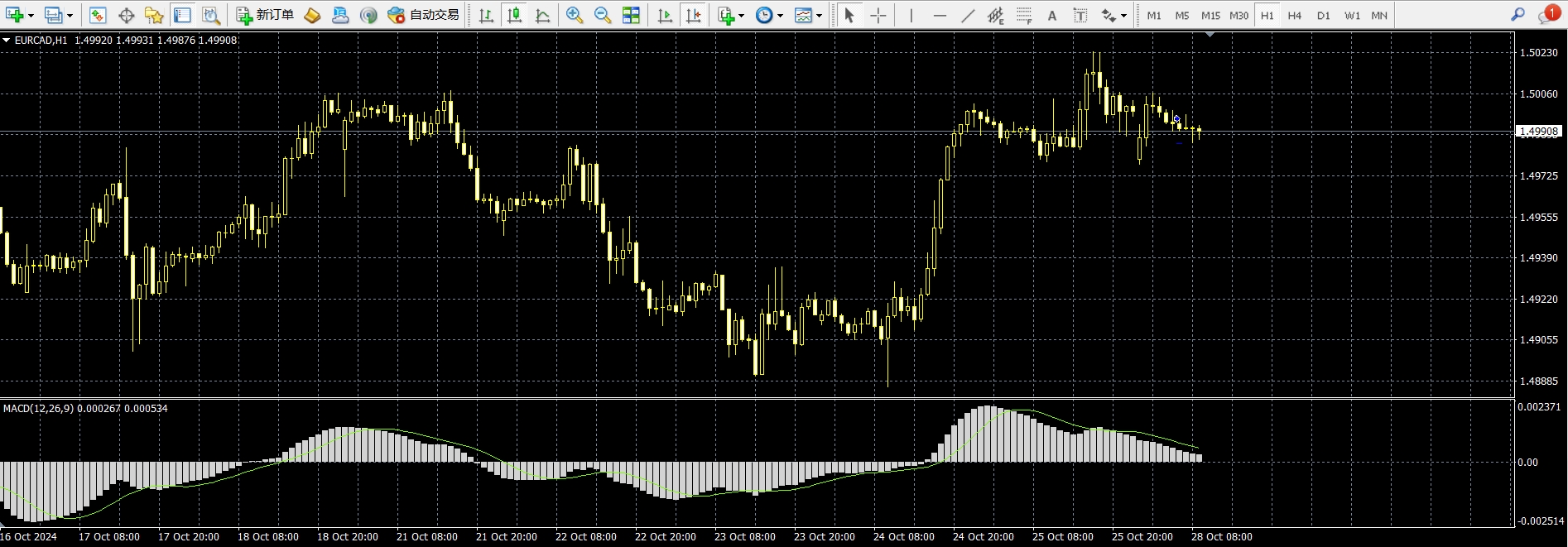The height and width of the screenshot is (547, 1568).
Task: Open the Signals radio-wave icon
Action: pyautogui.click(x=368, y=15)
